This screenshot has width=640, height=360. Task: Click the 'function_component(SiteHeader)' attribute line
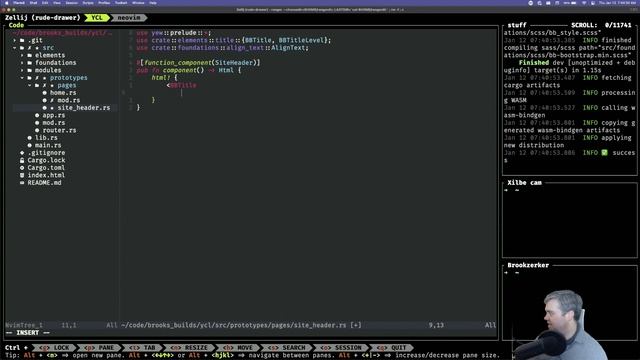pyautogui.click(x=198, y=63)
